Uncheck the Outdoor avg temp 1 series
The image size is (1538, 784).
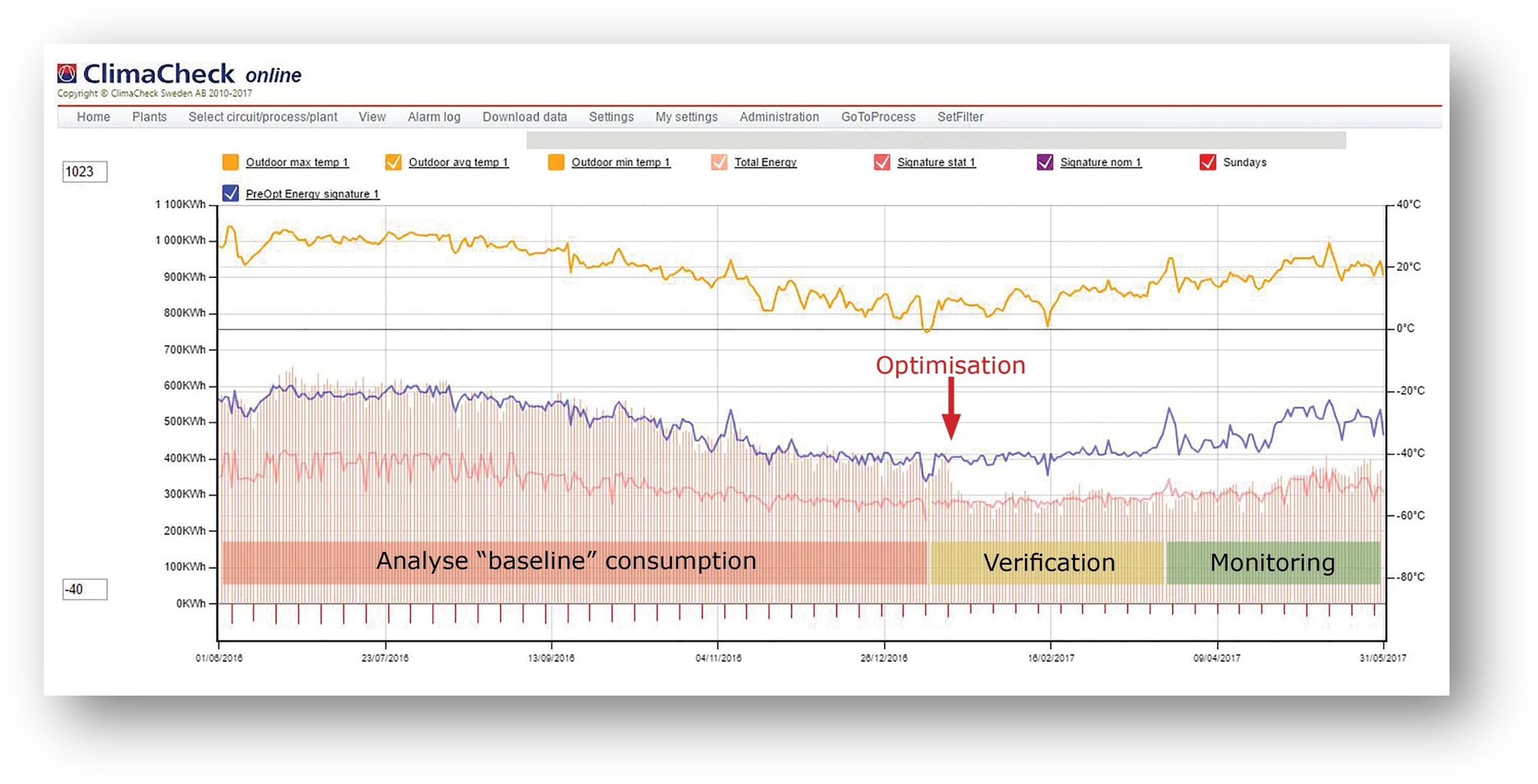(395, 162)
